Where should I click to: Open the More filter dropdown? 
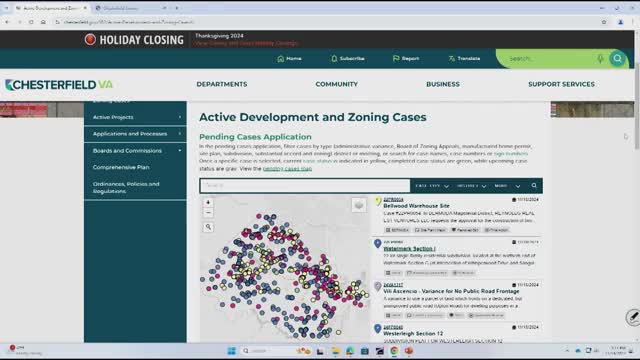507,186
